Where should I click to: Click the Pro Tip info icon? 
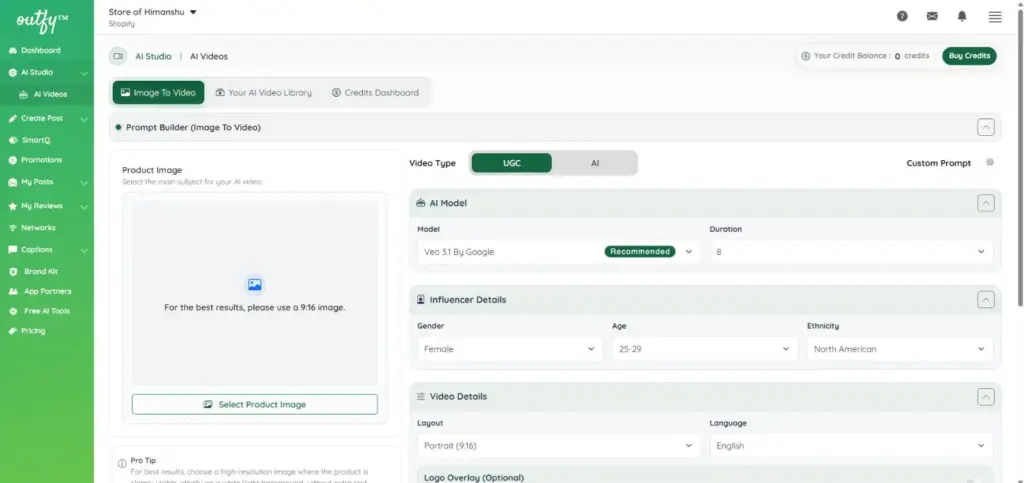tap(122, 463)
